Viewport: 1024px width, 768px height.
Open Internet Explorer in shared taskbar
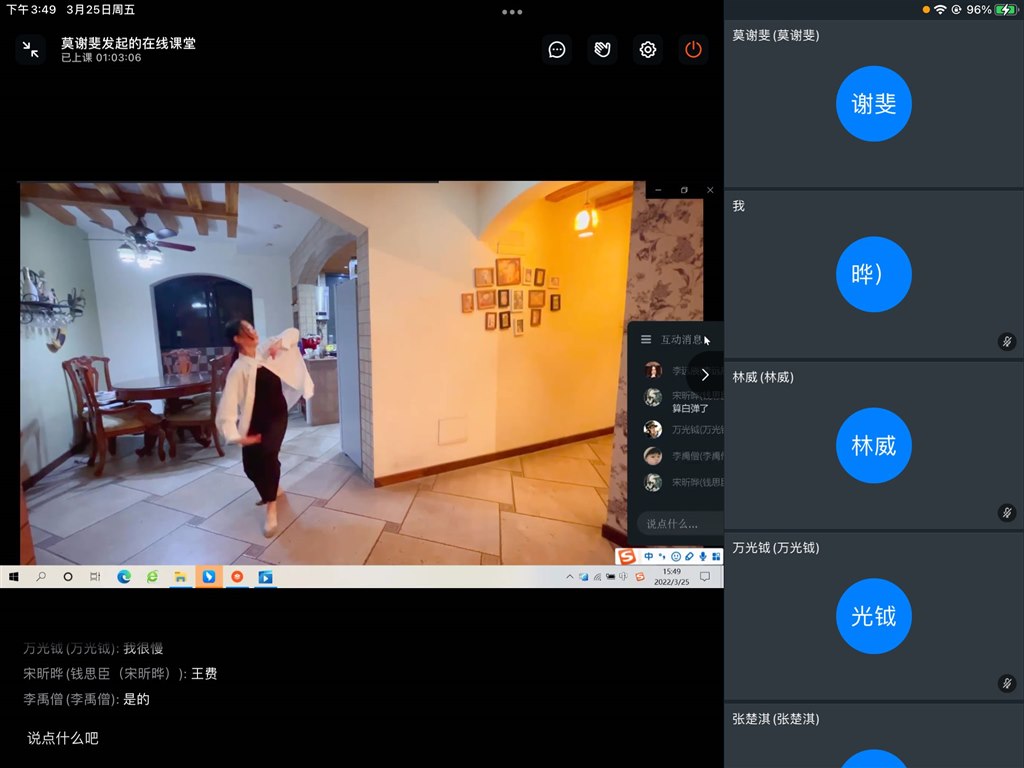coord(152,577)
